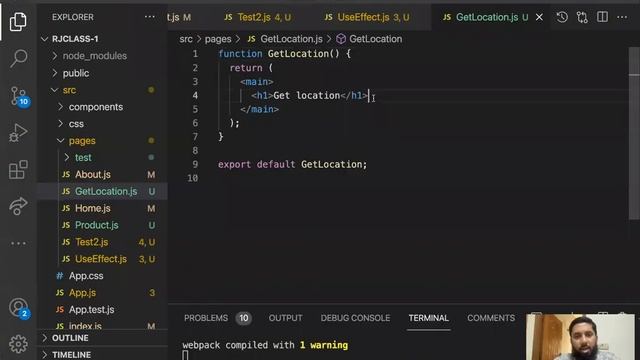This screenshot has width=640, height=360.
Task: Switch to the partially hidden .js M tab
Action: click(180, 17)
